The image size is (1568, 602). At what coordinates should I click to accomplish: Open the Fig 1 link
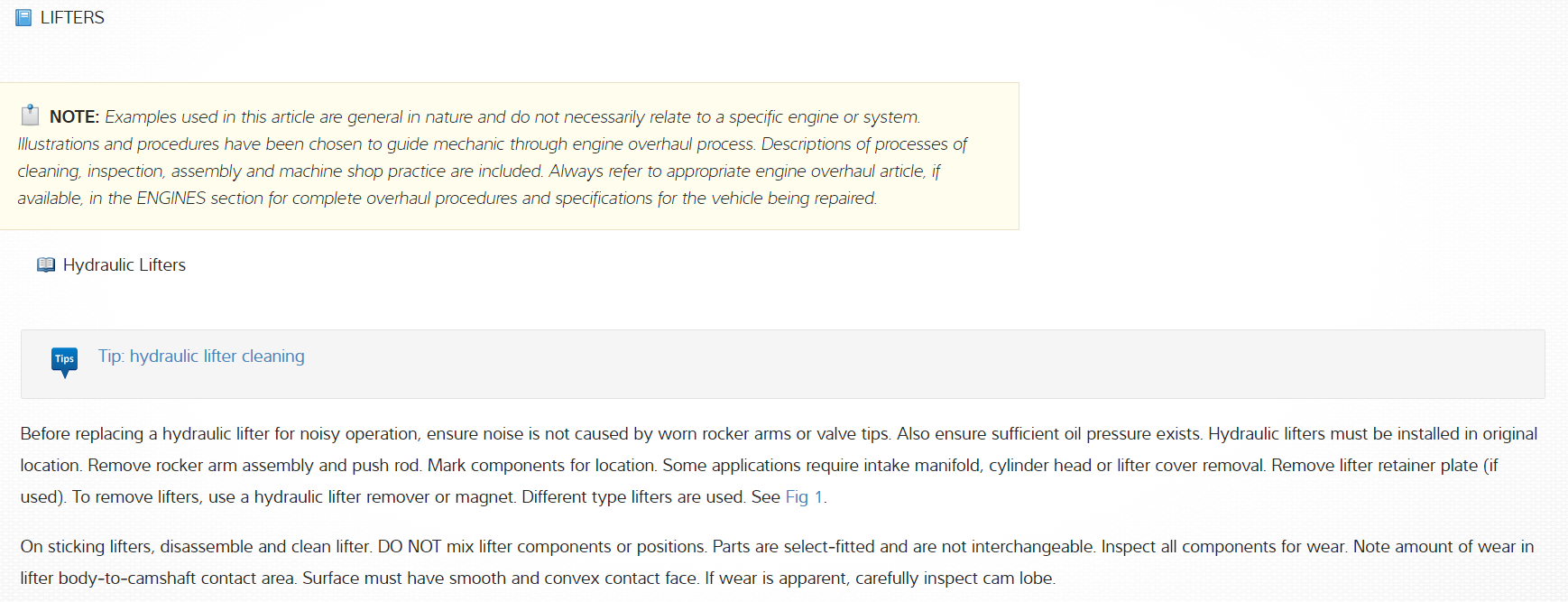click(804, 497)
